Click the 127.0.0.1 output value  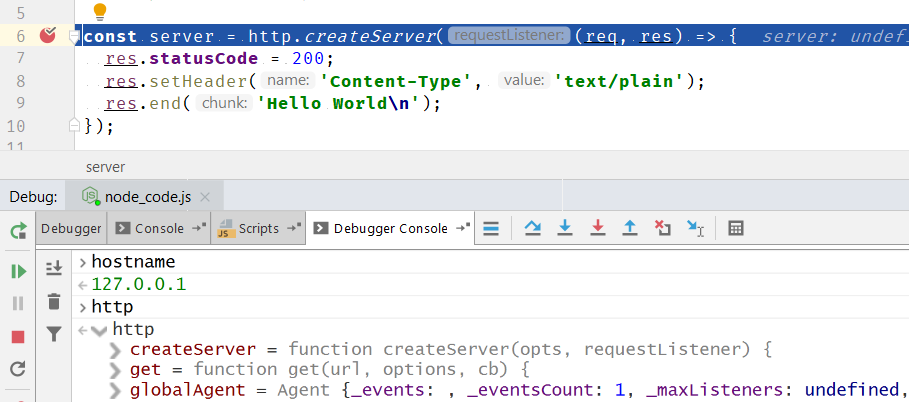139,285
